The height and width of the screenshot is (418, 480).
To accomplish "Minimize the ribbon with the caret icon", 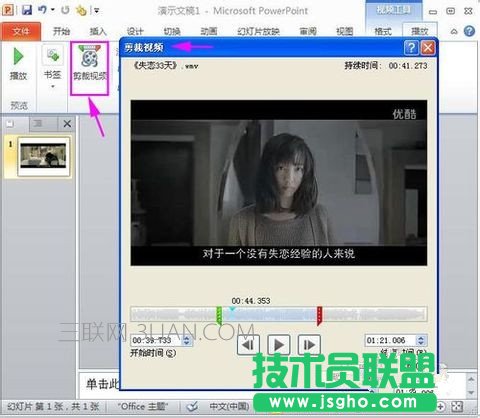I will (x=454, y=32).
